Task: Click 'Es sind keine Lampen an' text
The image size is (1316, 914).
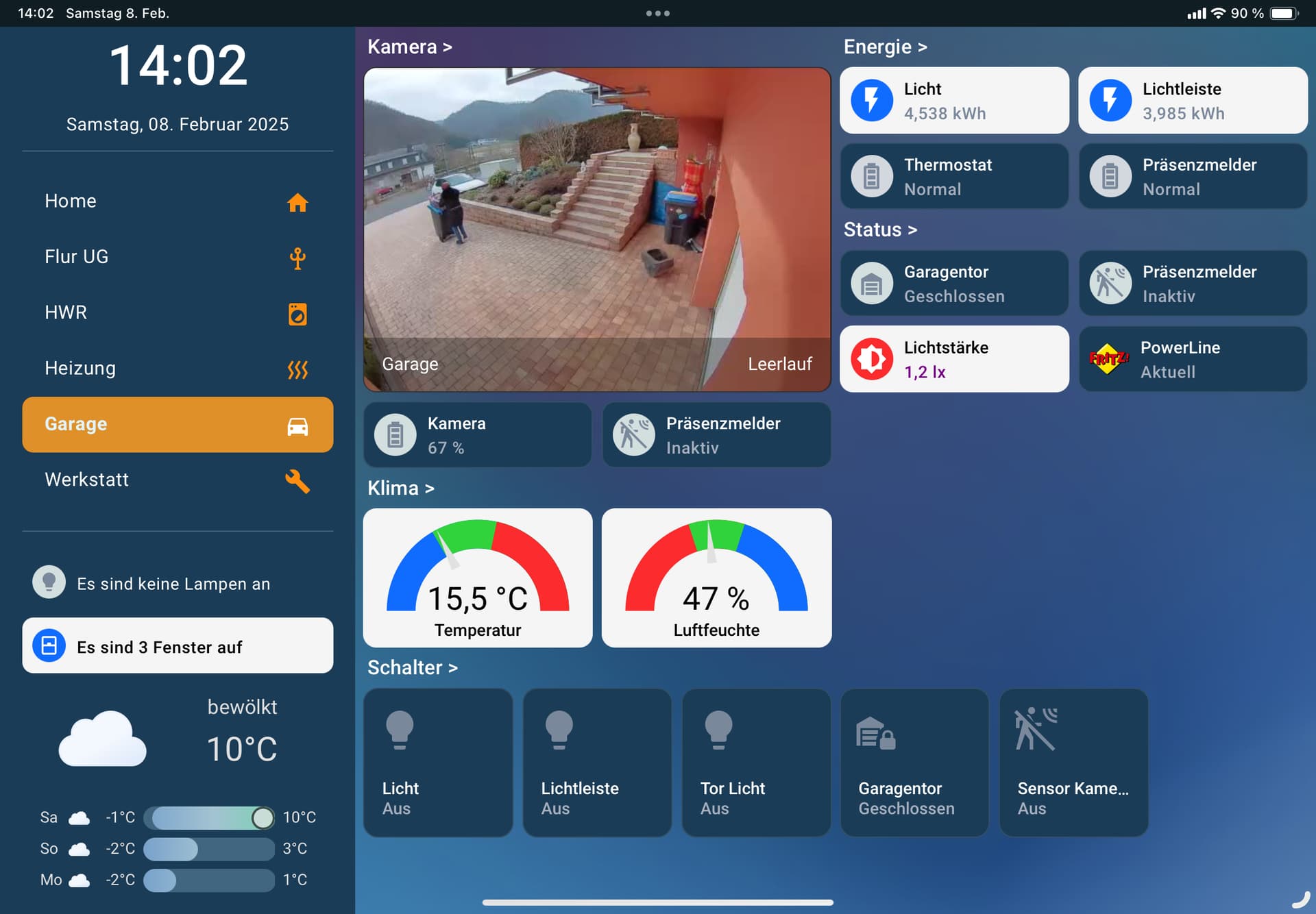Action: pos(173,584)
